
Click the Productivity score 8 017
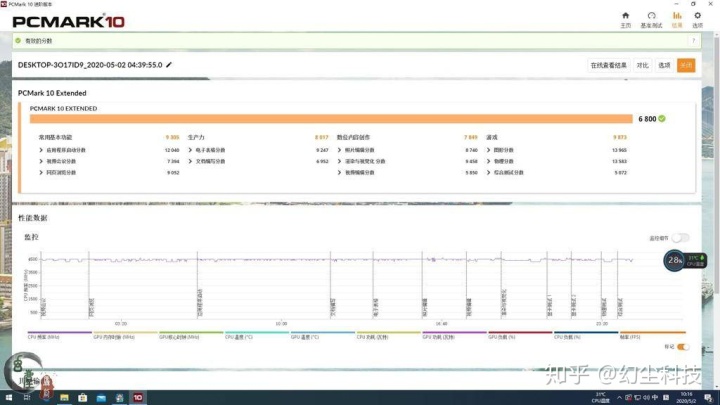point(321,137)
